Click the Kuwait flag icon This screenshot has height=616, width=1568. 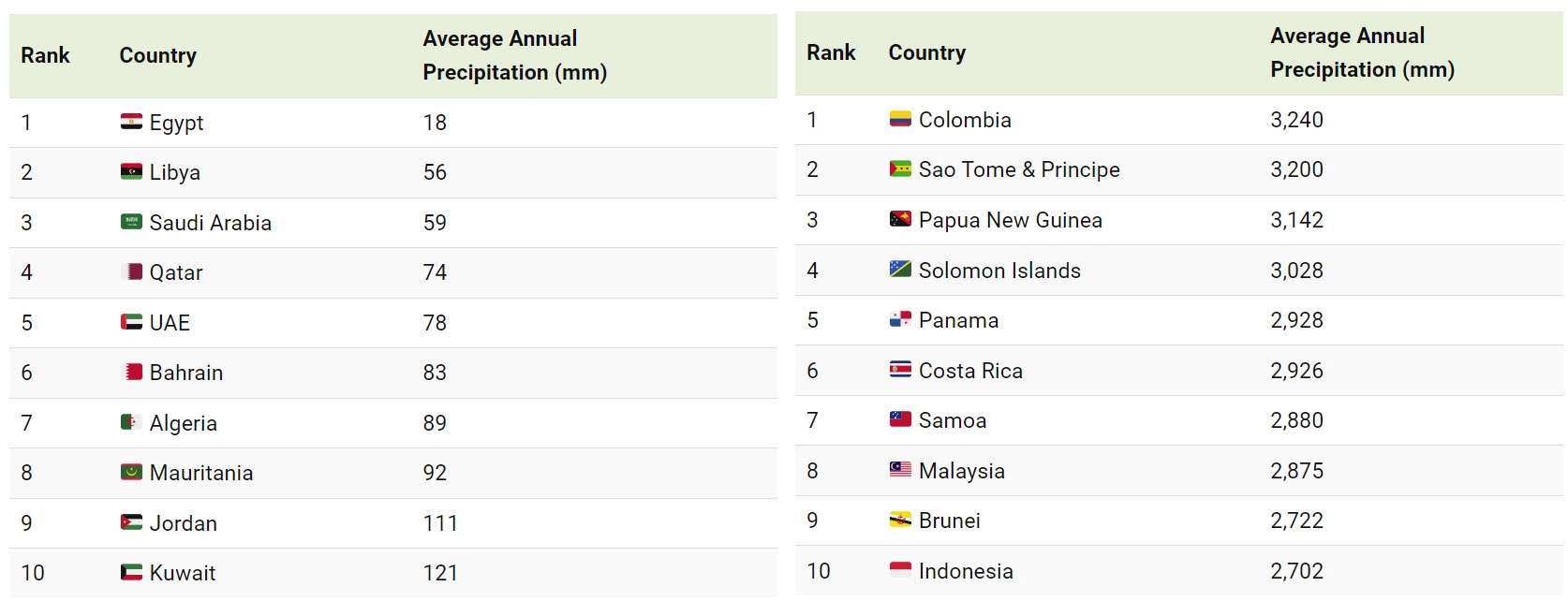point(131,572)
